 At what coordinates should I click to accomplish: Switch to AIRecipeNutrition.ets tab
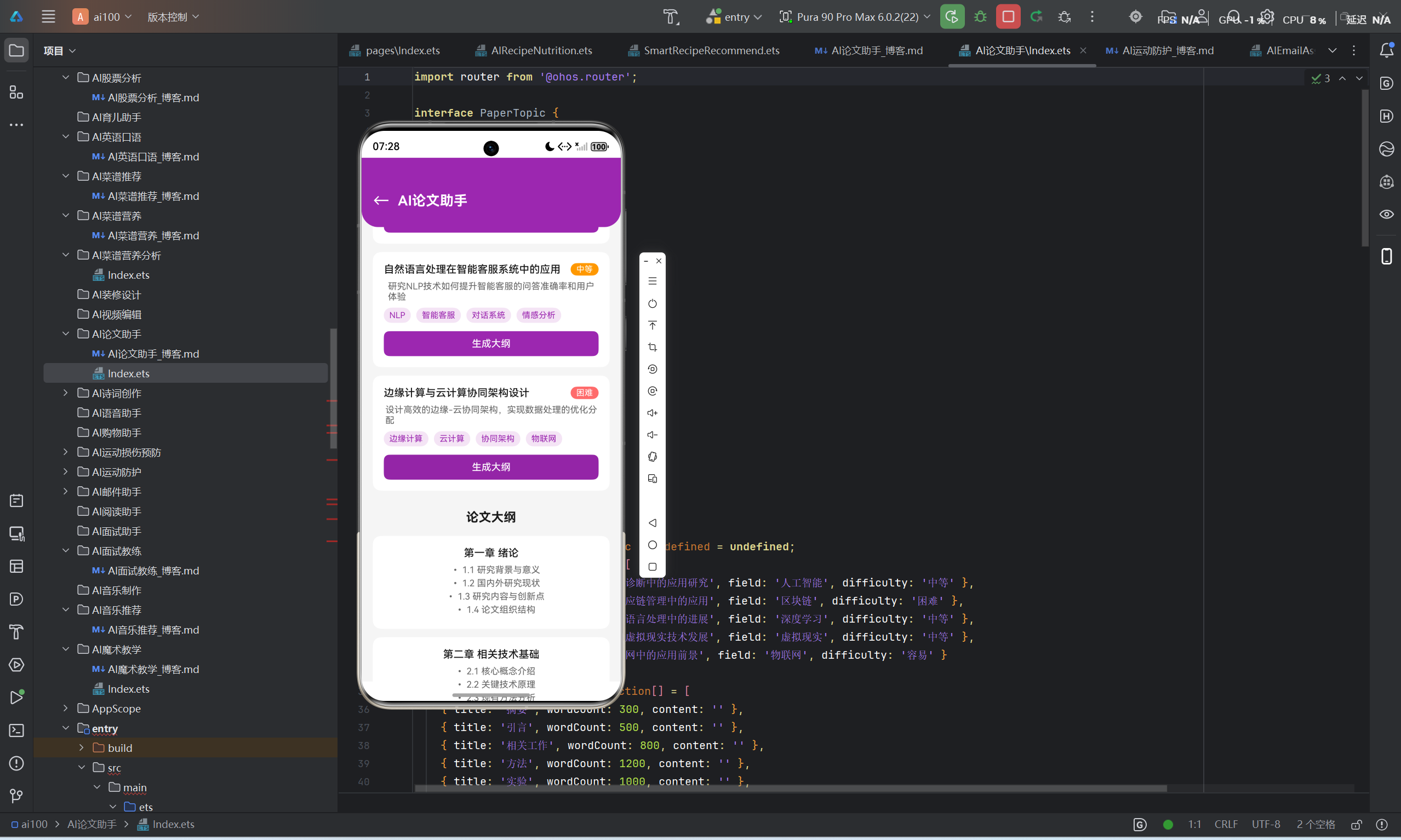(x=534, y=50)
